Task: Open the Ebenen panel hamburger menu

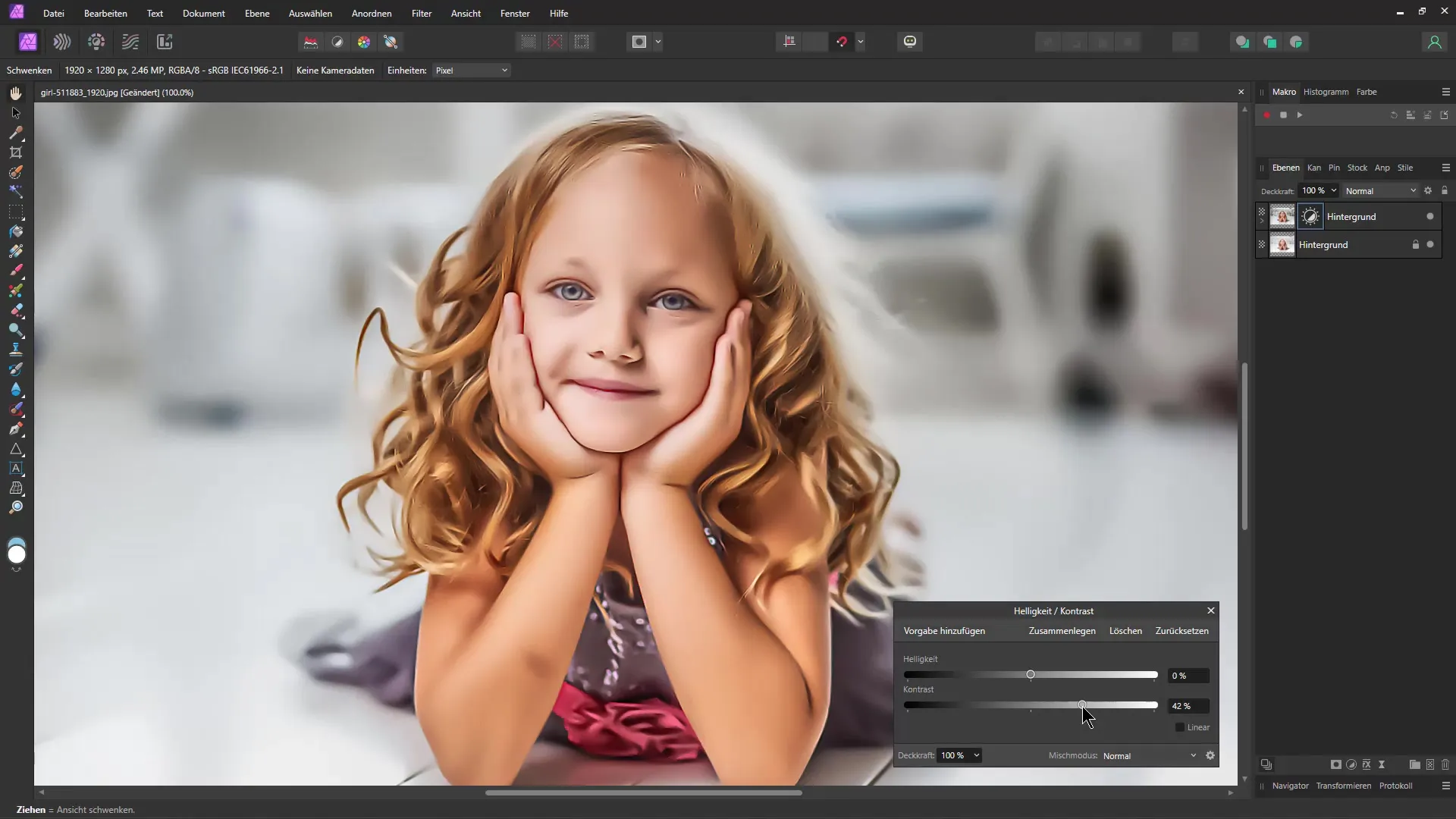Action: 1445,168
